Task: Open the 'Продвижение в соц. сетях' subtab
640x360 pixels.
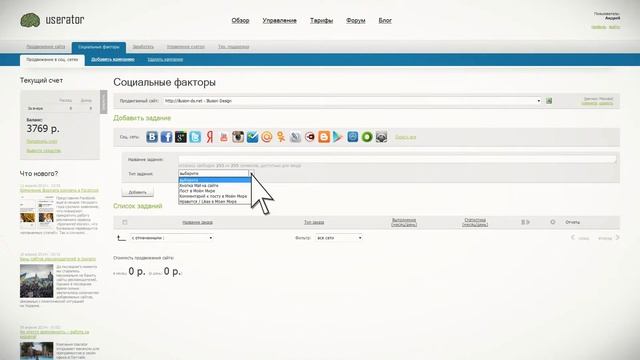Action: tap(52, 60)
